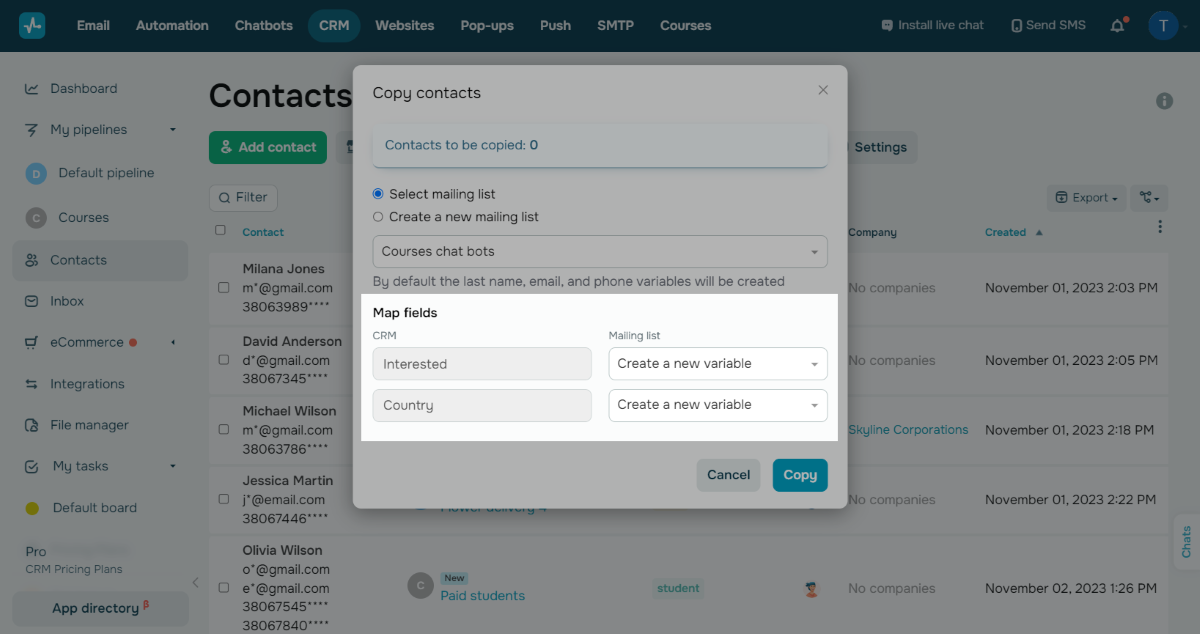Tick the checkbox for Milana Jones
The width and height of the screenshot is (1200, 634).
click(x=223, y=288)
